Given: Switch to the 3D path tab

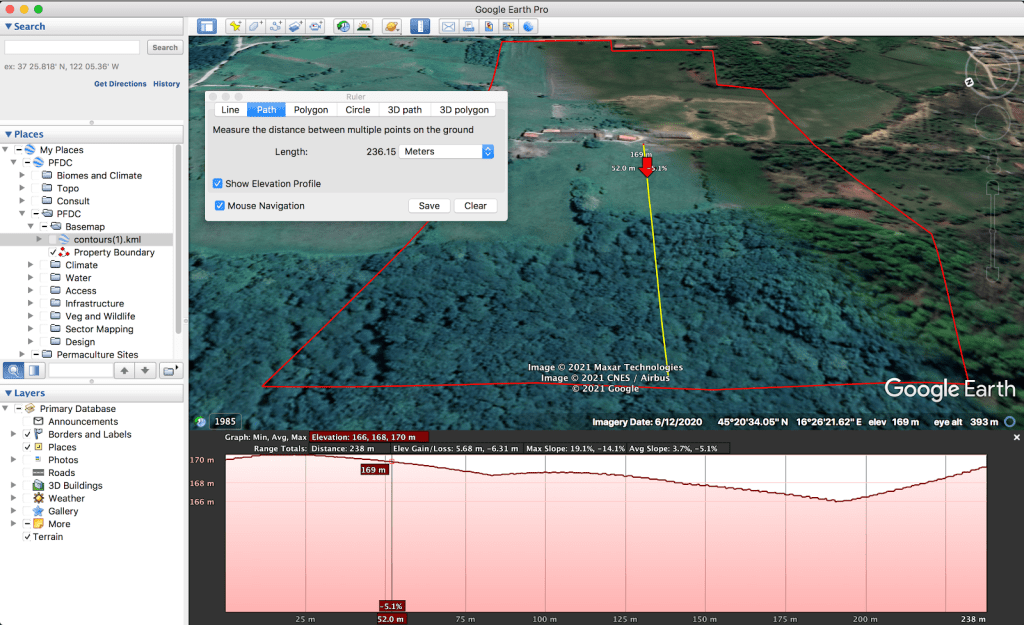Looking at the screenshot, I should pyautogui.click(x=405, y=110).
